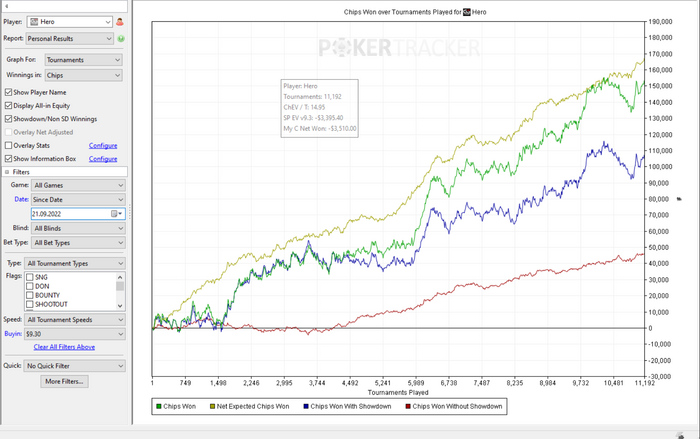Open the calendar picker in date field
Image resolution: width=700 pixels, height=439 pixels.
tap(116, 214)
